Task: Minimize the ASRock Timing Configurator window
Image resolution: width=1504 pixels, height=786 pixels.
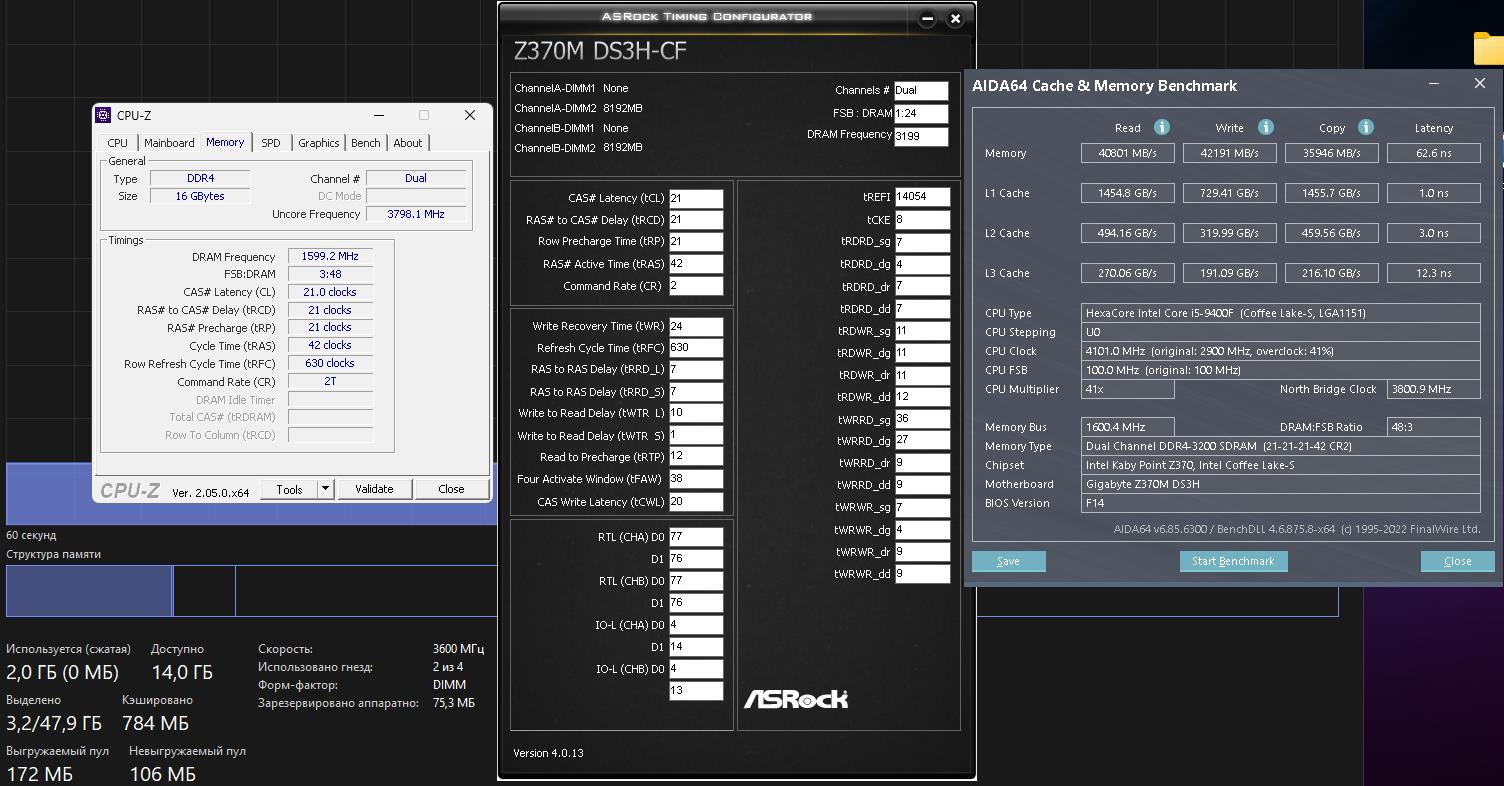Action: pos(929,18)
